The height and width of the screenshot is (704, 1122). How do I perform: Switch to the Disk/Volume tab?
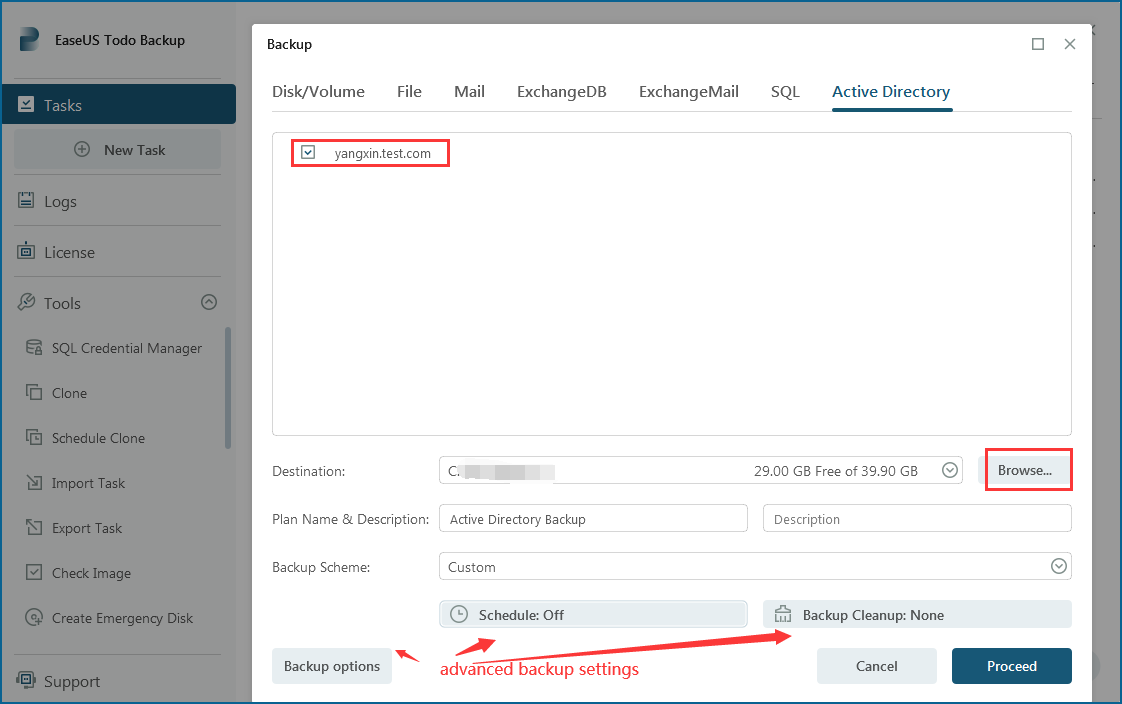(x=318, y=92)
